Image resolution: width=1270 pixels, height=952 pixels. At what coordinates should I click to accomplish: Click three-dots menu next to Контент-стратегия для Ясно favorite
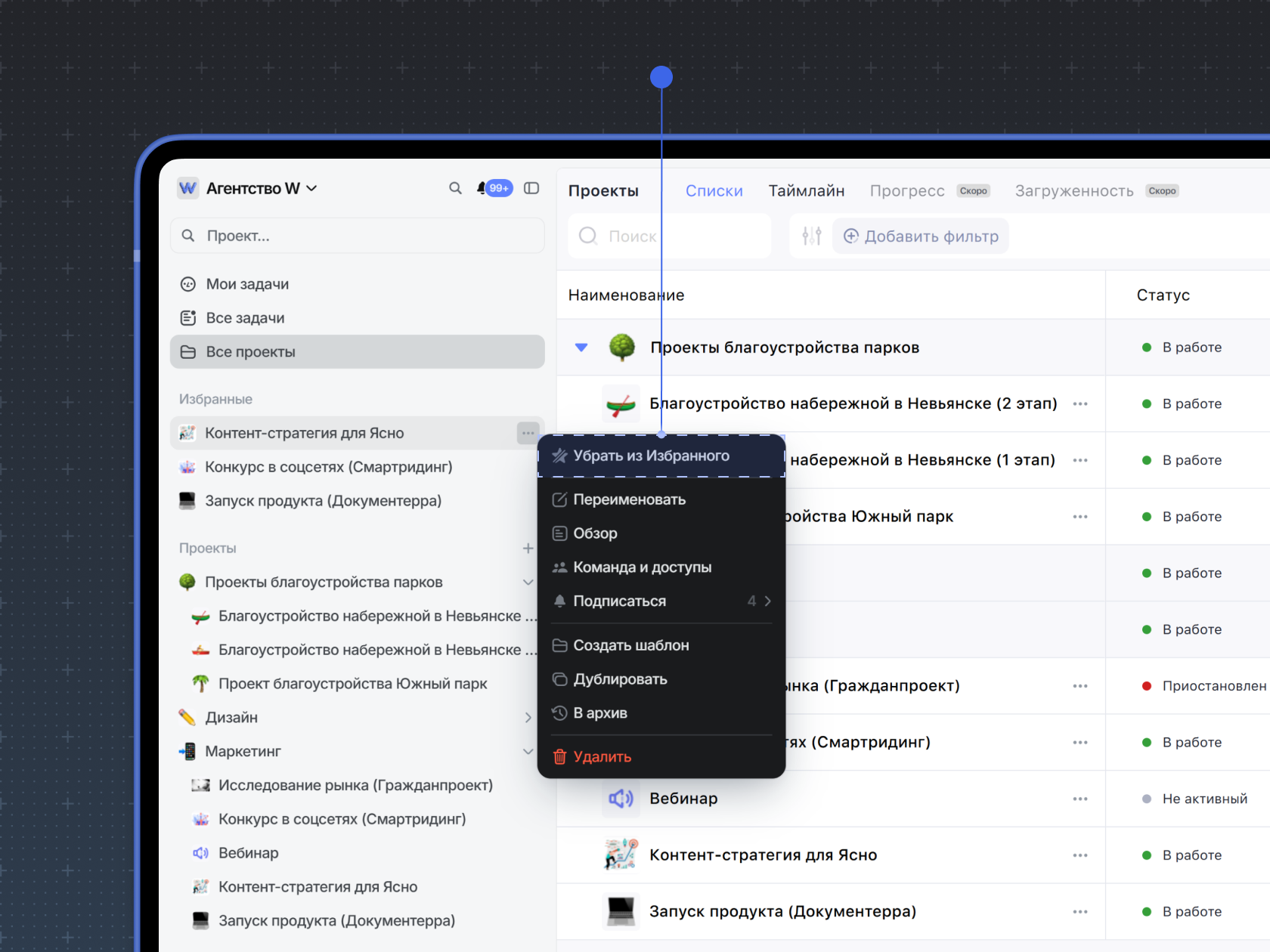(528, 433)
